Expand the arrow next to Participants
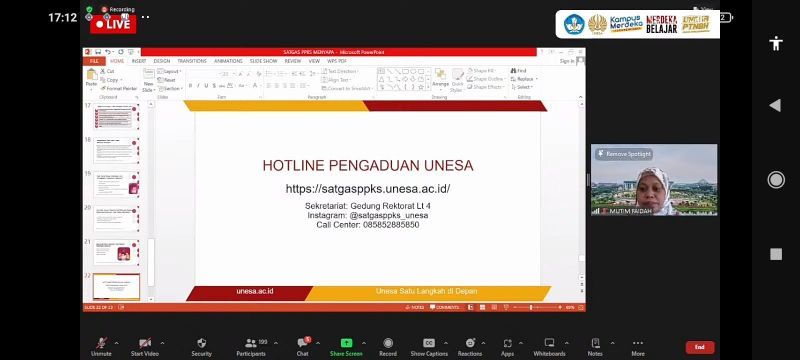Screen dimensions: 800x360 coord(276,343)
